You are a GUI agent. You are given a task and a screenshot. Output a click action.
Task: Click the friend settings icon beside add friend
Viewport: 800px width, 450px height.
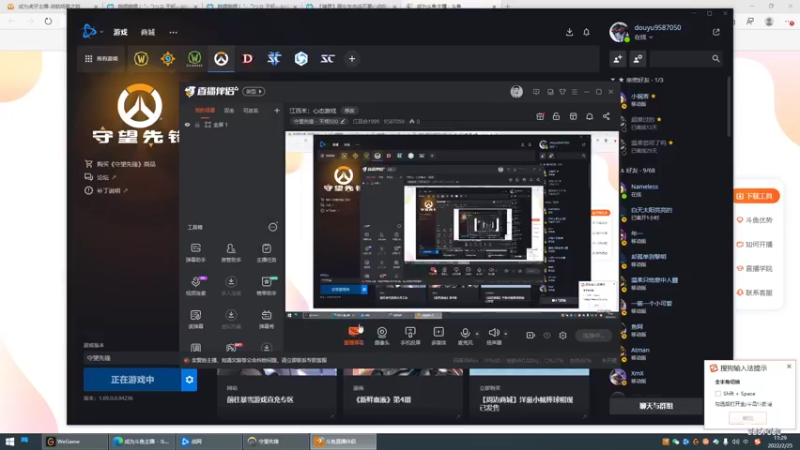click(638, 59)
